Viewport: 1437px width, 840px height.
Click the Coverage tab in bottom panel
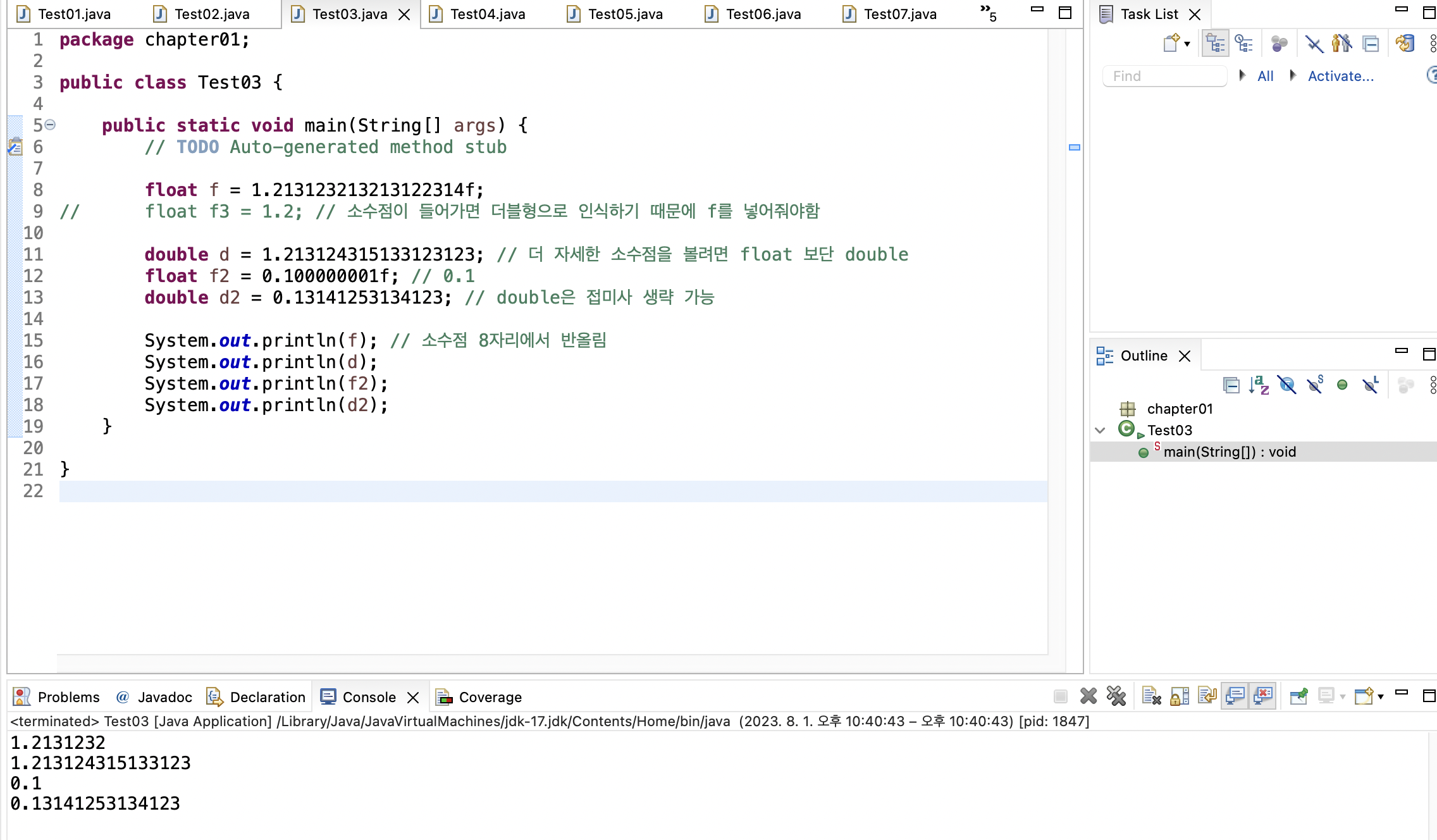click(490, 697)
